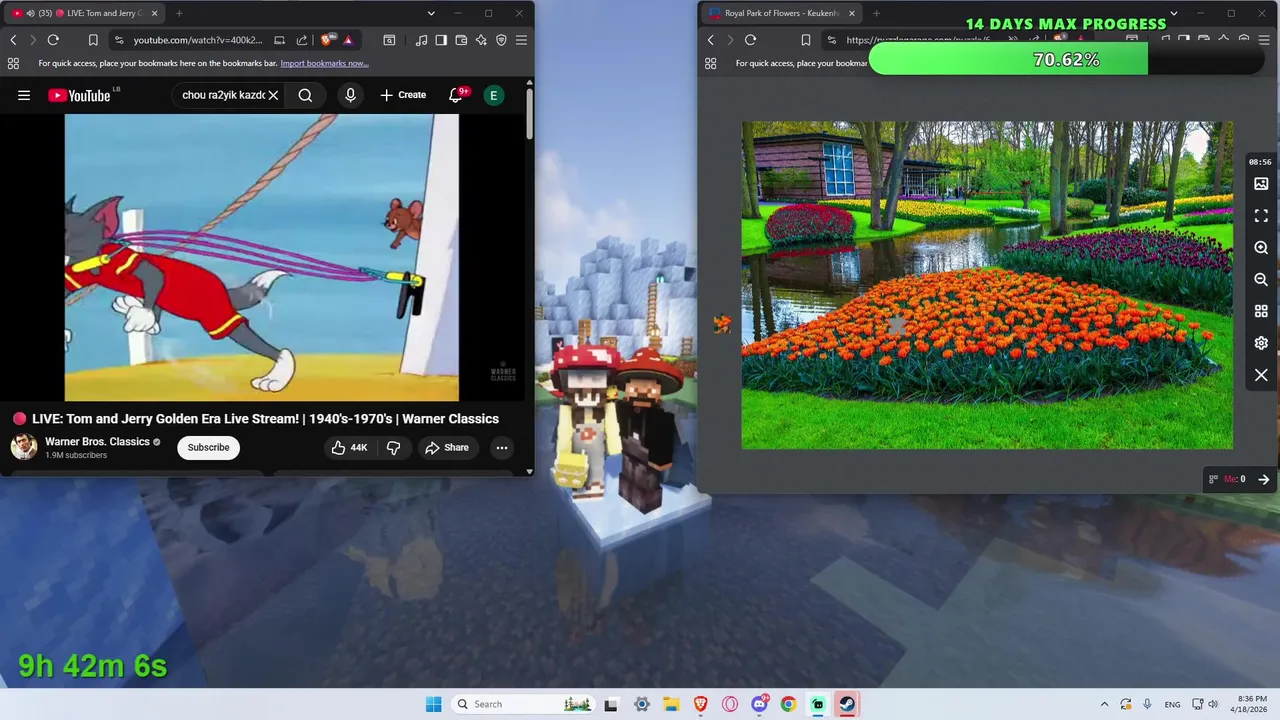Cast the YouTube tab from address bar
This screenshot has height=720, width=1280.
coord(280,40)
